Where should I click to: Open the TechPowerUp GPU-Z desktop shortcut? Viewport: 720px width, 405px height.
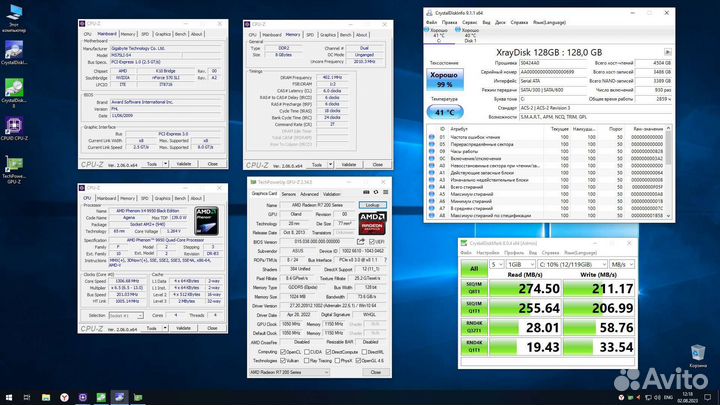14,169
